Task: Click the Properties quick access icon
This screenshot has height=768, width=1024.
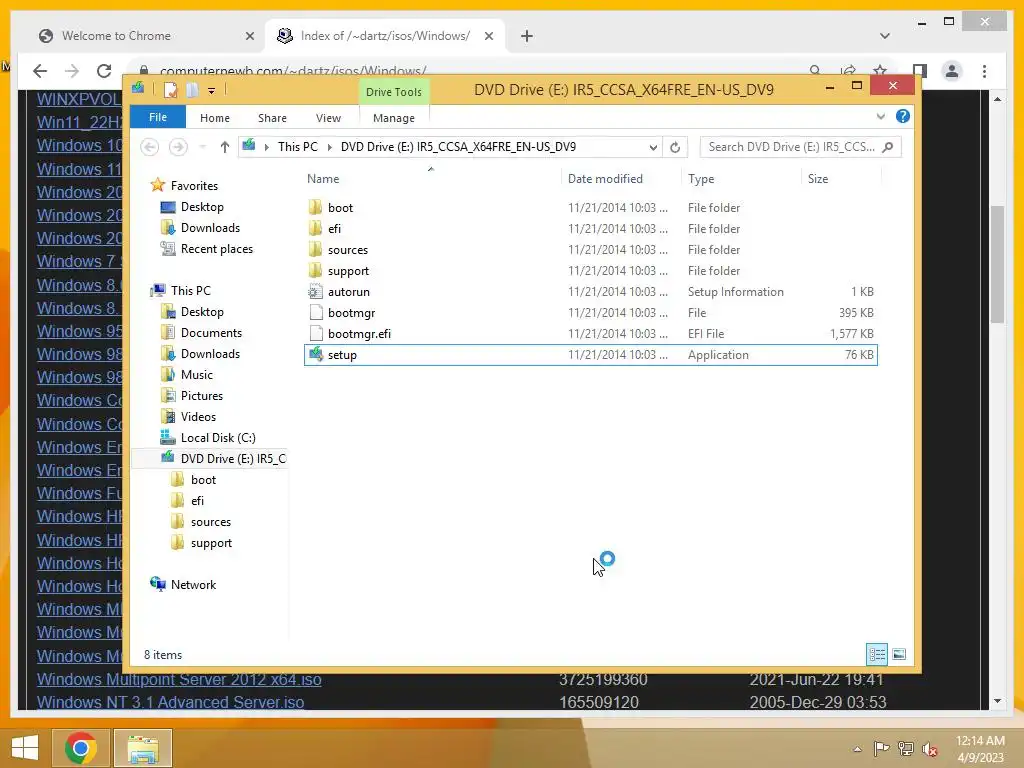Action: pos(170,90)
